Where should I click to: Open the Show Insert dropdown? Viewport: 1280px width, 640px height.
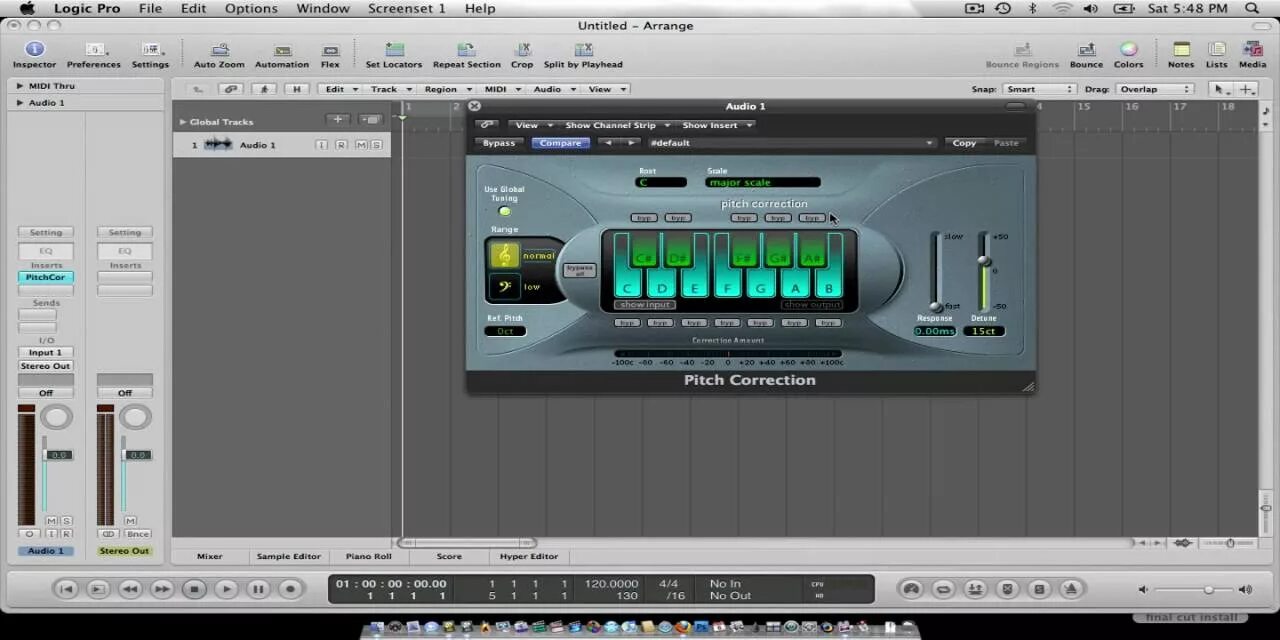[x=716, y=125]
